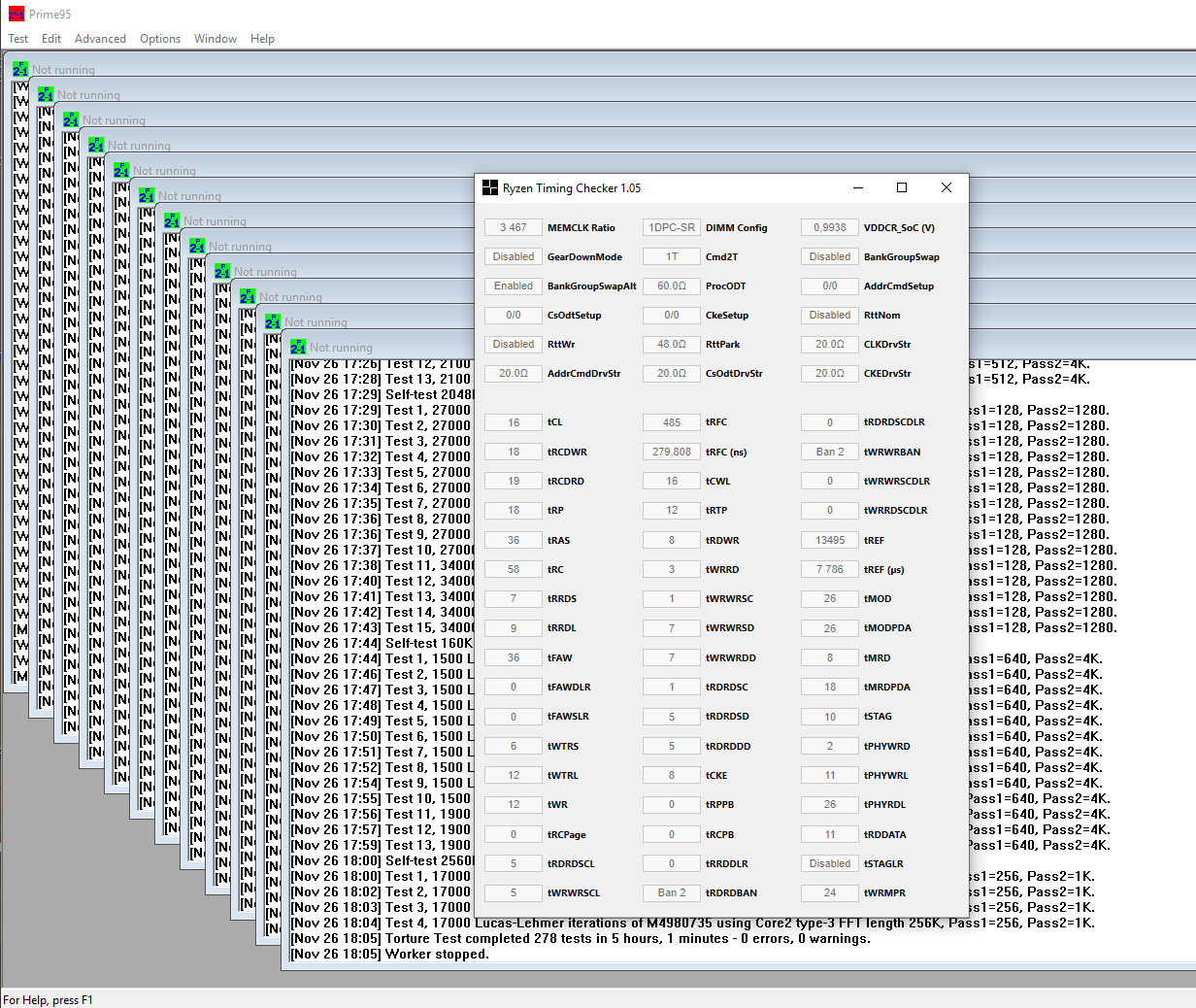1196x1008 pixels.
Task: Open the Help menu in Prime95
Action: [x=262, y=39]
